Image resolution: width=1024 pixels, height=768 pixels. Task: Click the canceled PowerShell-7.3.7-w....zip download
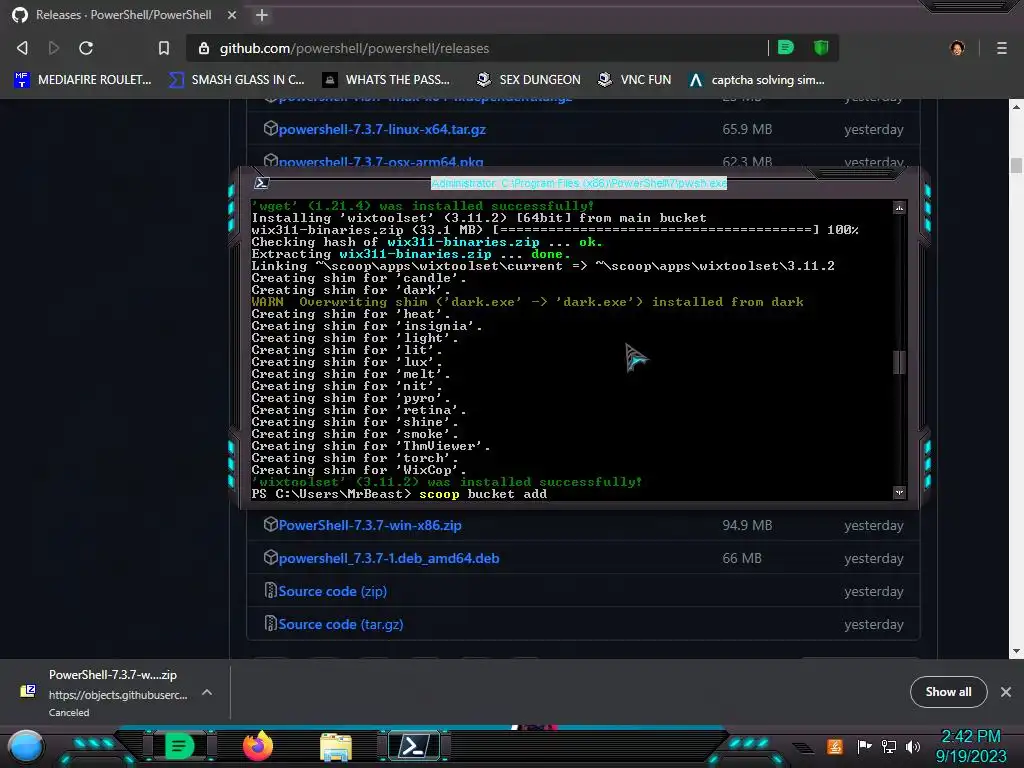[x=113, y=693]
